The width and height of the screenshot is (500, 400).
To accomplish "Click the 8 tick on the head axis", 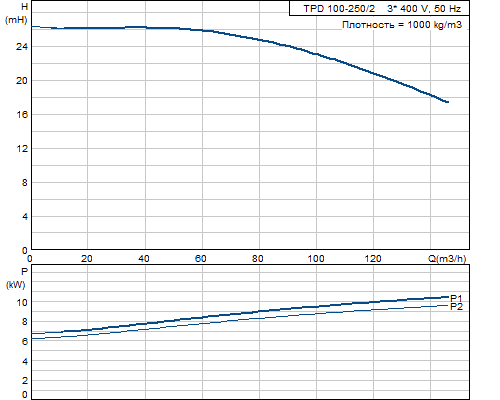I will pyautogui.click(x=25, y=183).
